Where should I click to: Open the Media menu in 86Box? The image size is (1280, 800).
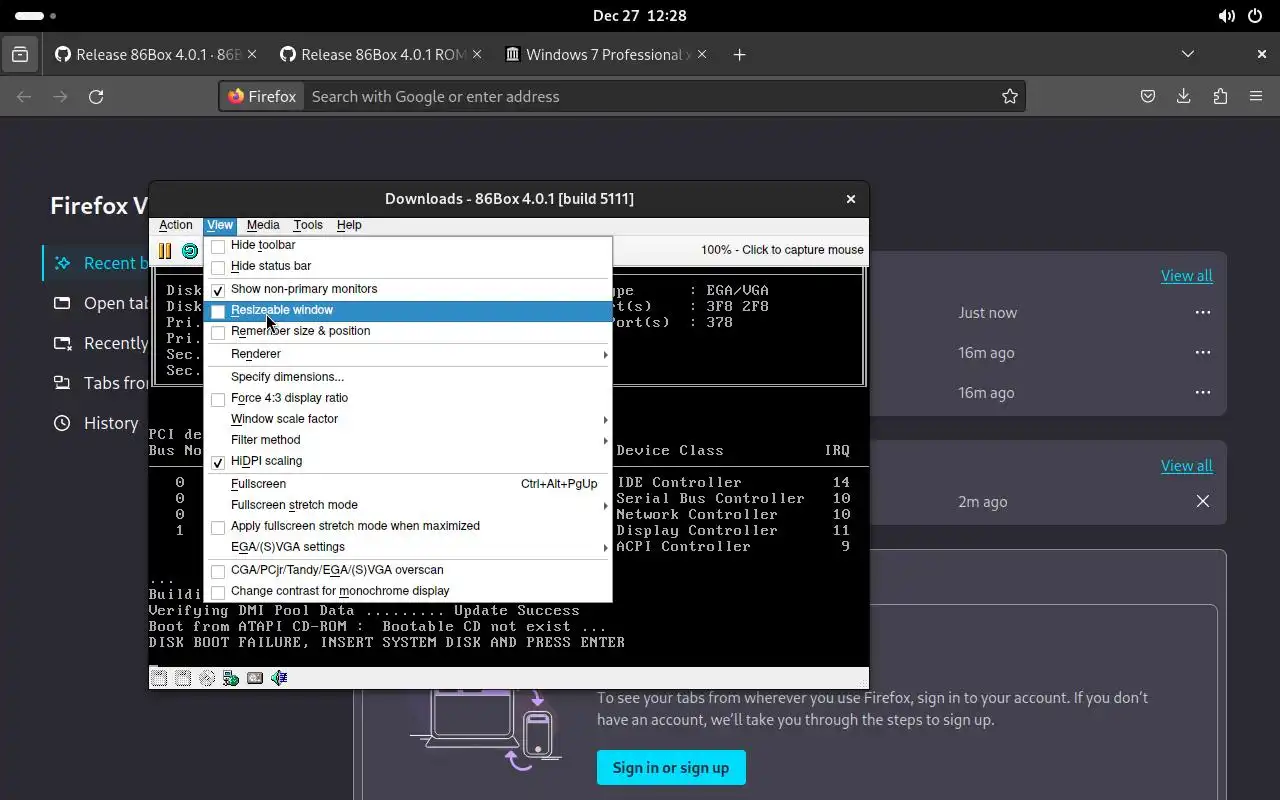(263, 225)
